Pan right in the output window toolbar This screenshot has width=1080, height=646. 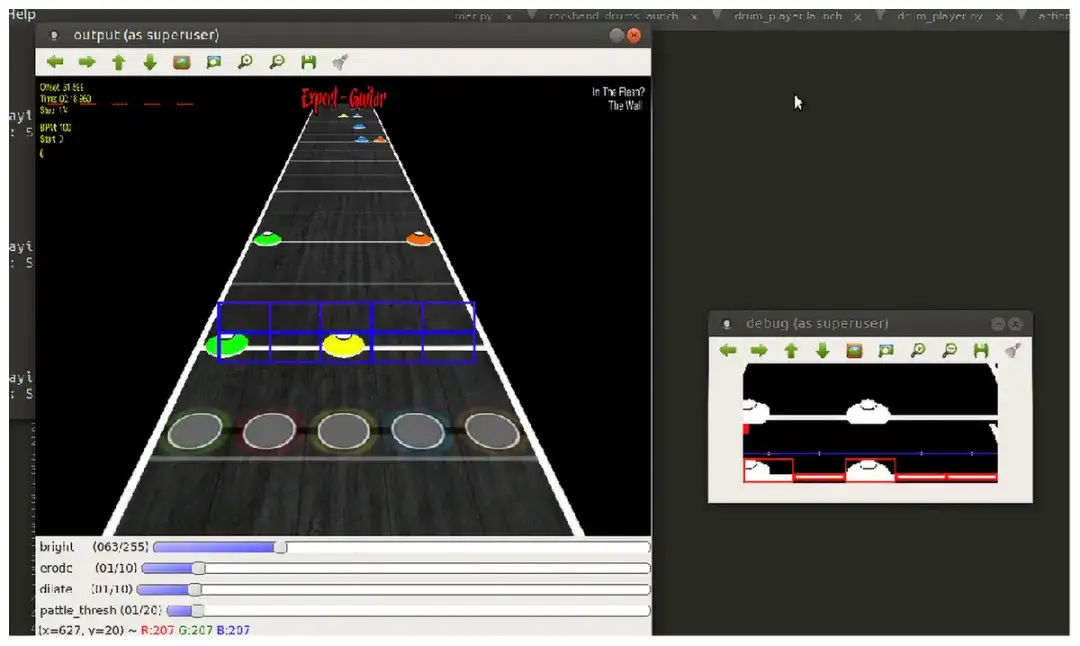pyautogui.click(x=87, y=62)
